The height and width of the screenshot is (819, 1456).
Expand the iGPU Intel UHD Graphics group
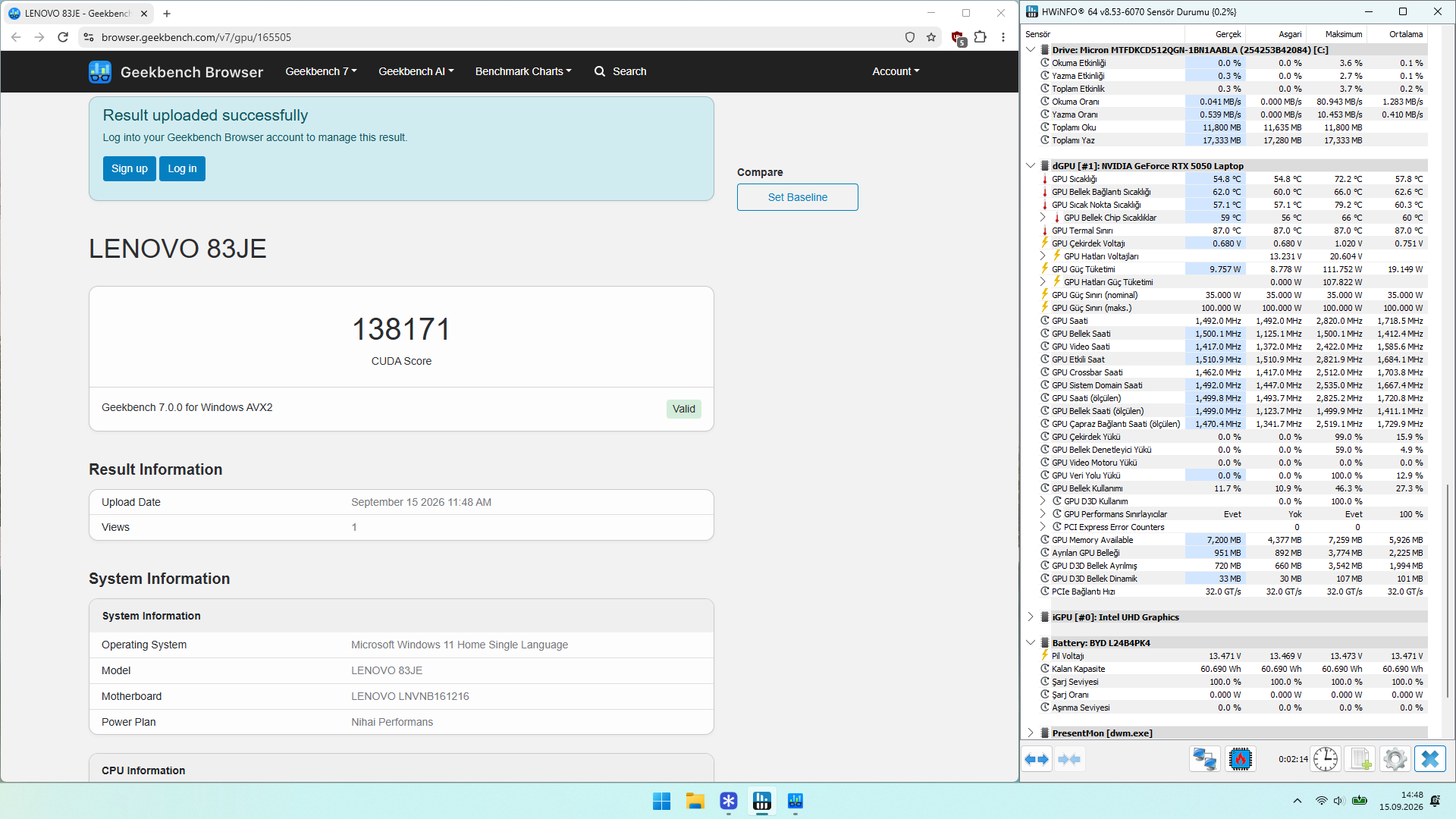(x=1031, y=617)
